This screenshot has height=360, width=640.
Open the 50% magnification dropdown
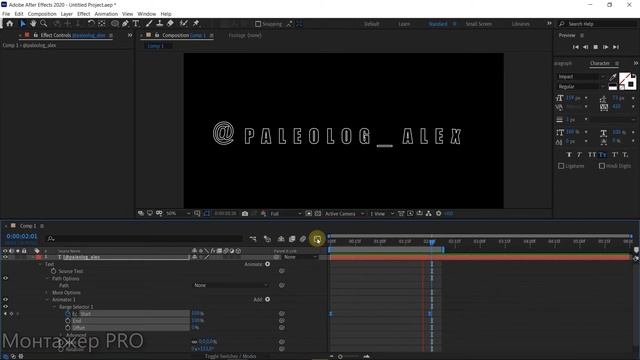click(178, 213)
